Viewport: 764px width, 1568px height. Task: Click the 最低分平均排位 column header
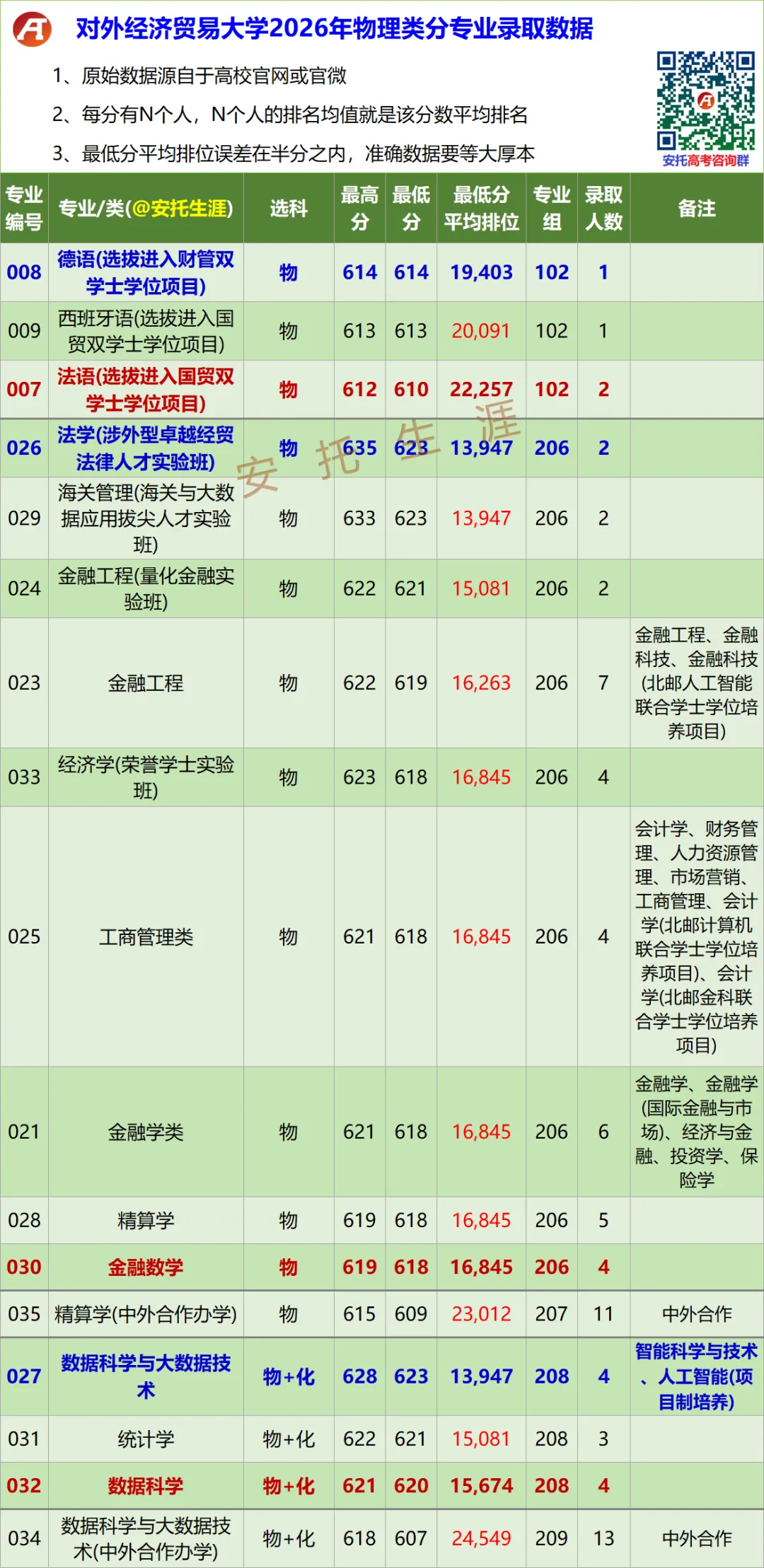(481, 208)
